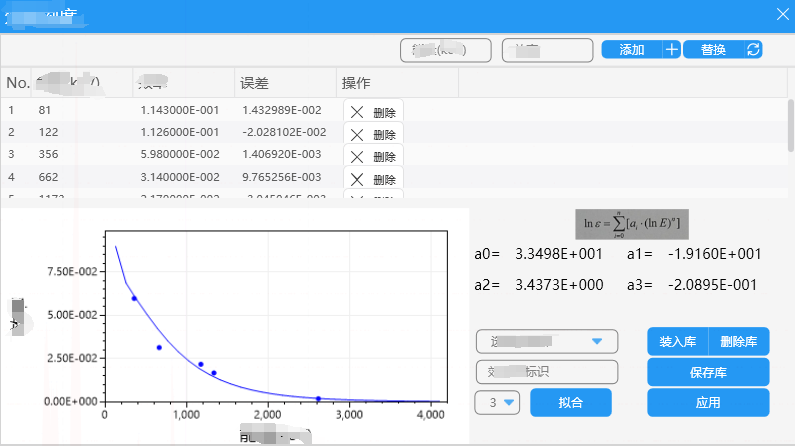Click the 应用 apply button
This screenshot has width=795, height=446.
708,403
